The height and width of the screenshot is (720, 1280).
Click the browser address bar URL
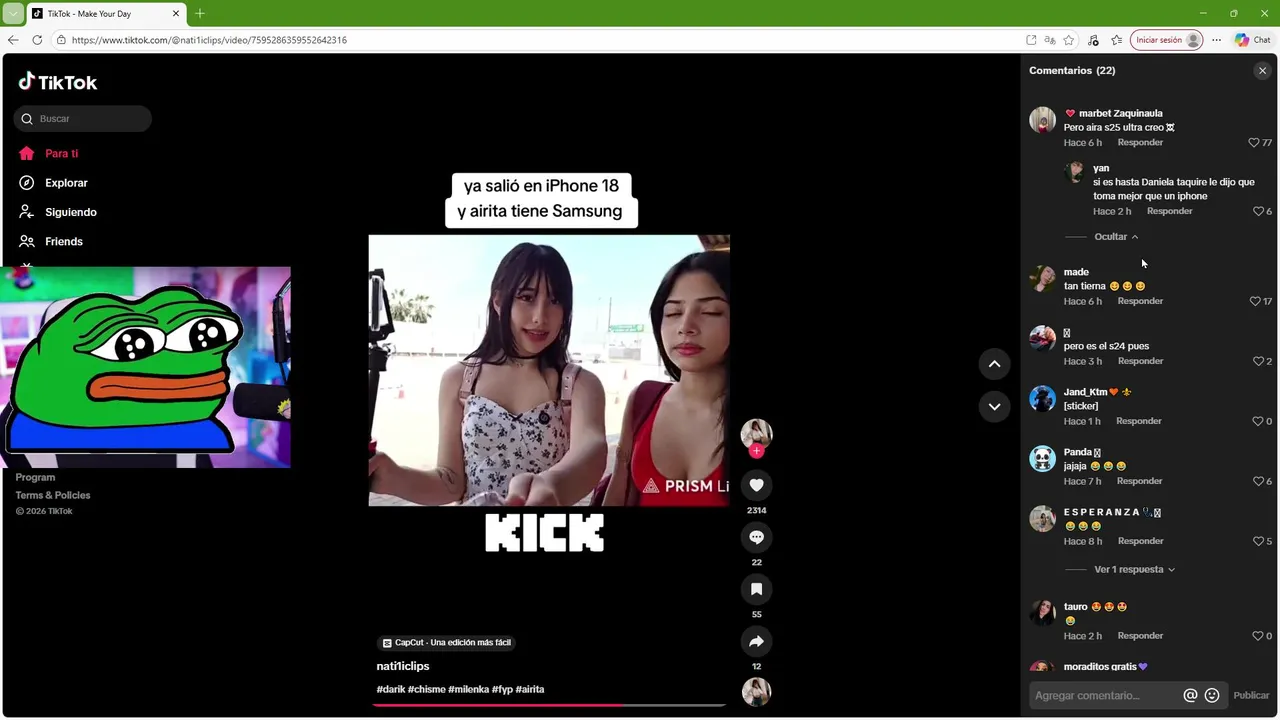[x=209, y=40]
